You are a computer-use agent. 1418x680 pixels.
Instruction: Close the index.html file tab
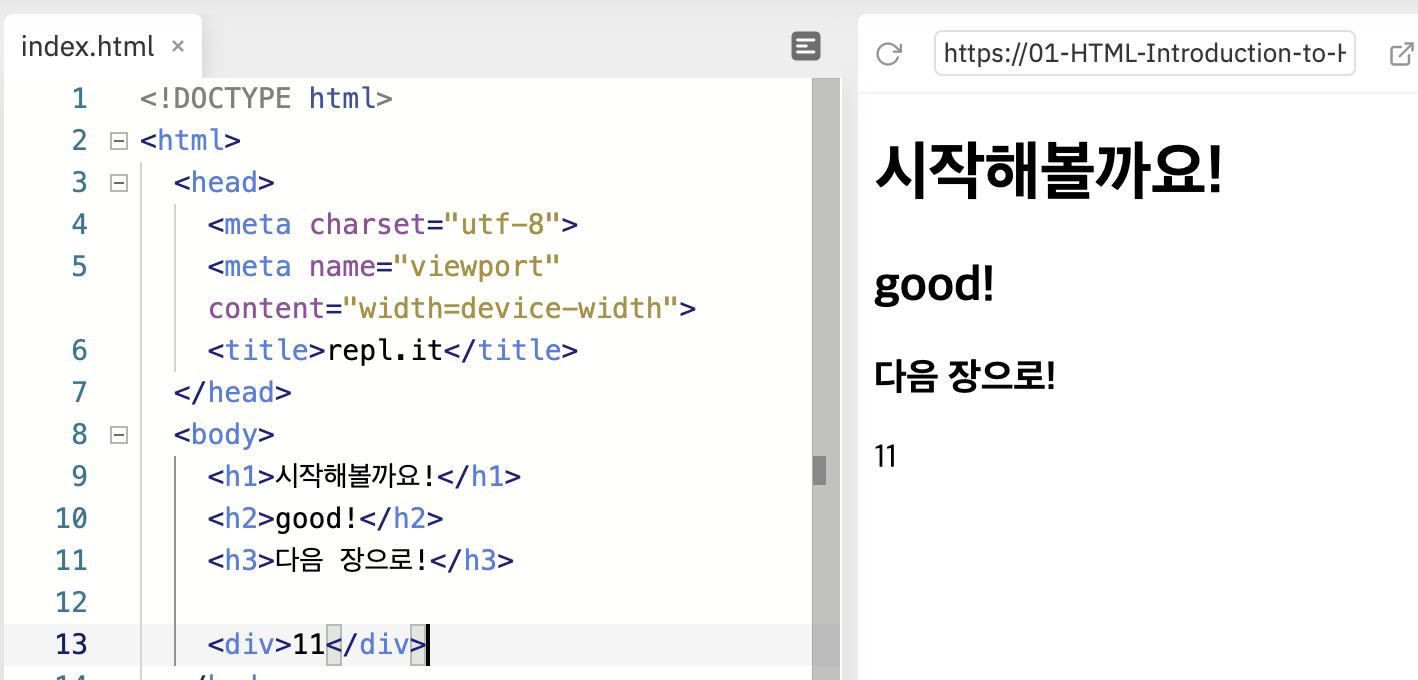click(177, 46)
